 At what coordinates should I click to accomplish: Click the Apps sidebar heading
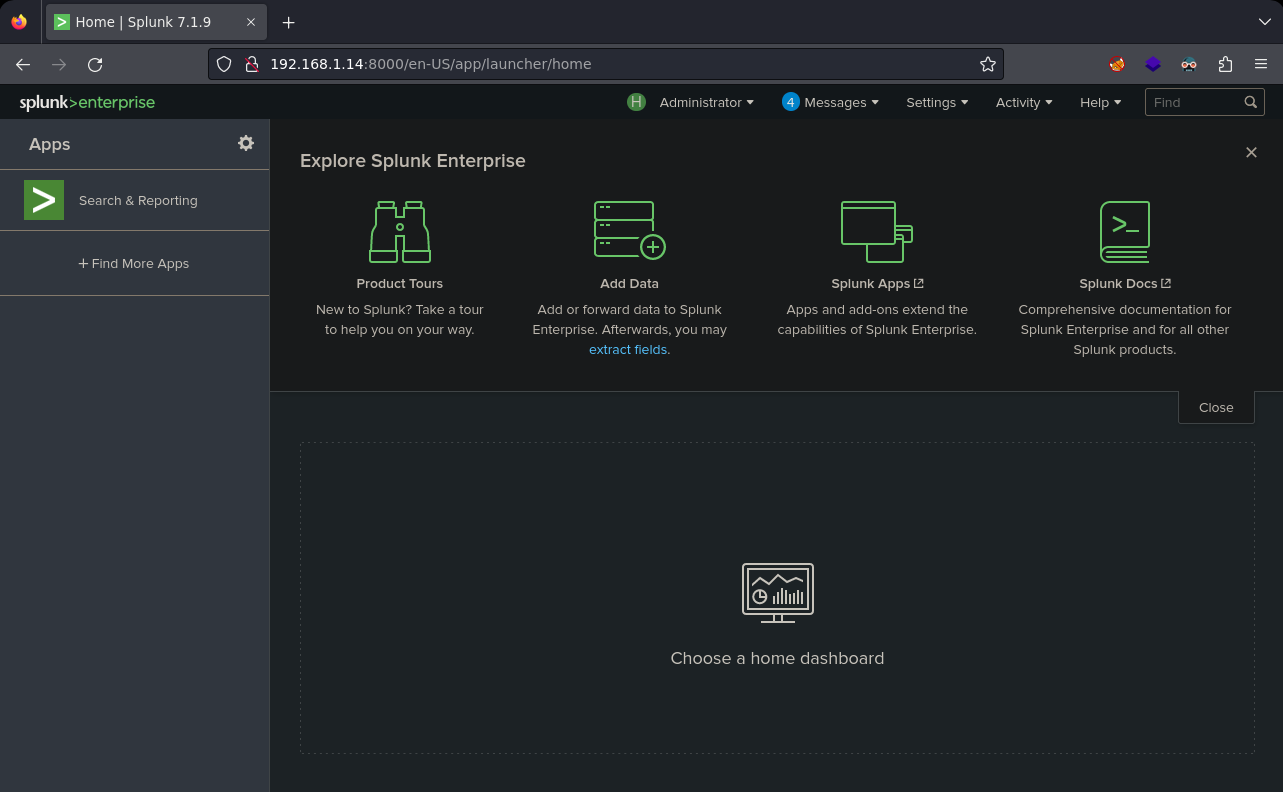(x=49, y=144)
